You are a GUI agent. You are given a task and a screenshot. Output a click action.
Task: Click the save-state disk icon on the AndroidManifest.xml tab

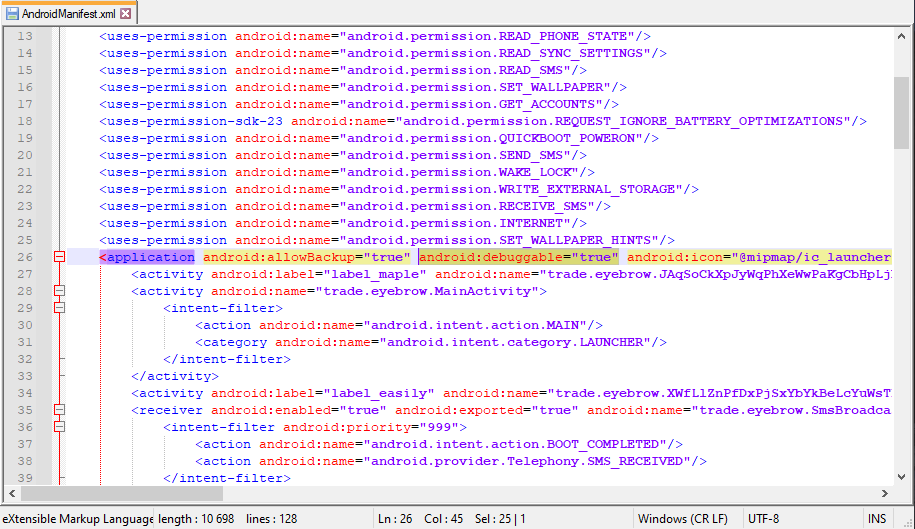coord(13,14)
